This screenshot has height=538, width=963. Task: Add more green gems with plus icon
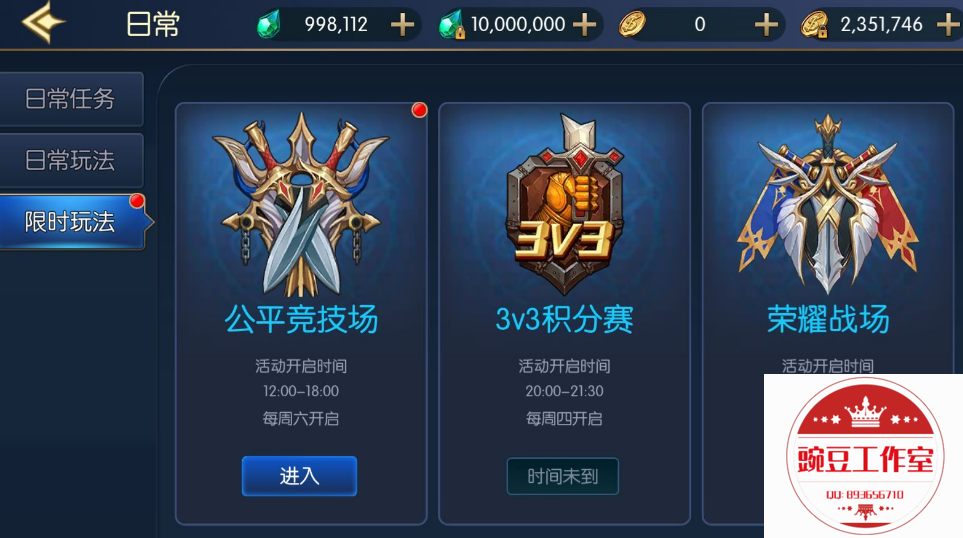click(402, 25)
